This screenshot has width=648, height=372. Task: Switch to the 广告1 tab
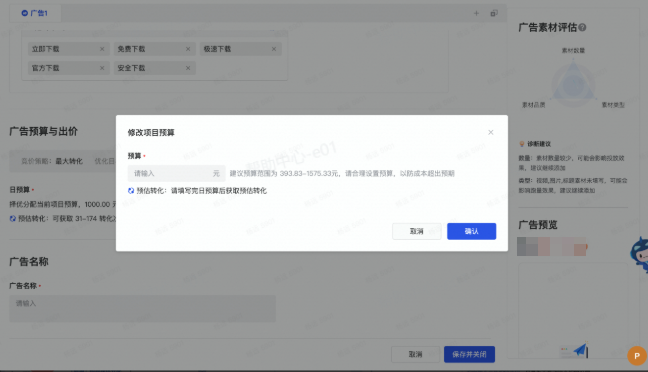(35, 13)
